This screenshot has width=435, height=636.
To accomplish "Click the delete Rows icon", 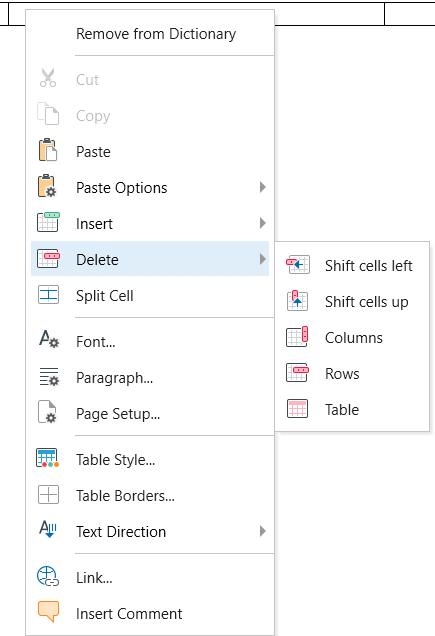I will point(297,373).
